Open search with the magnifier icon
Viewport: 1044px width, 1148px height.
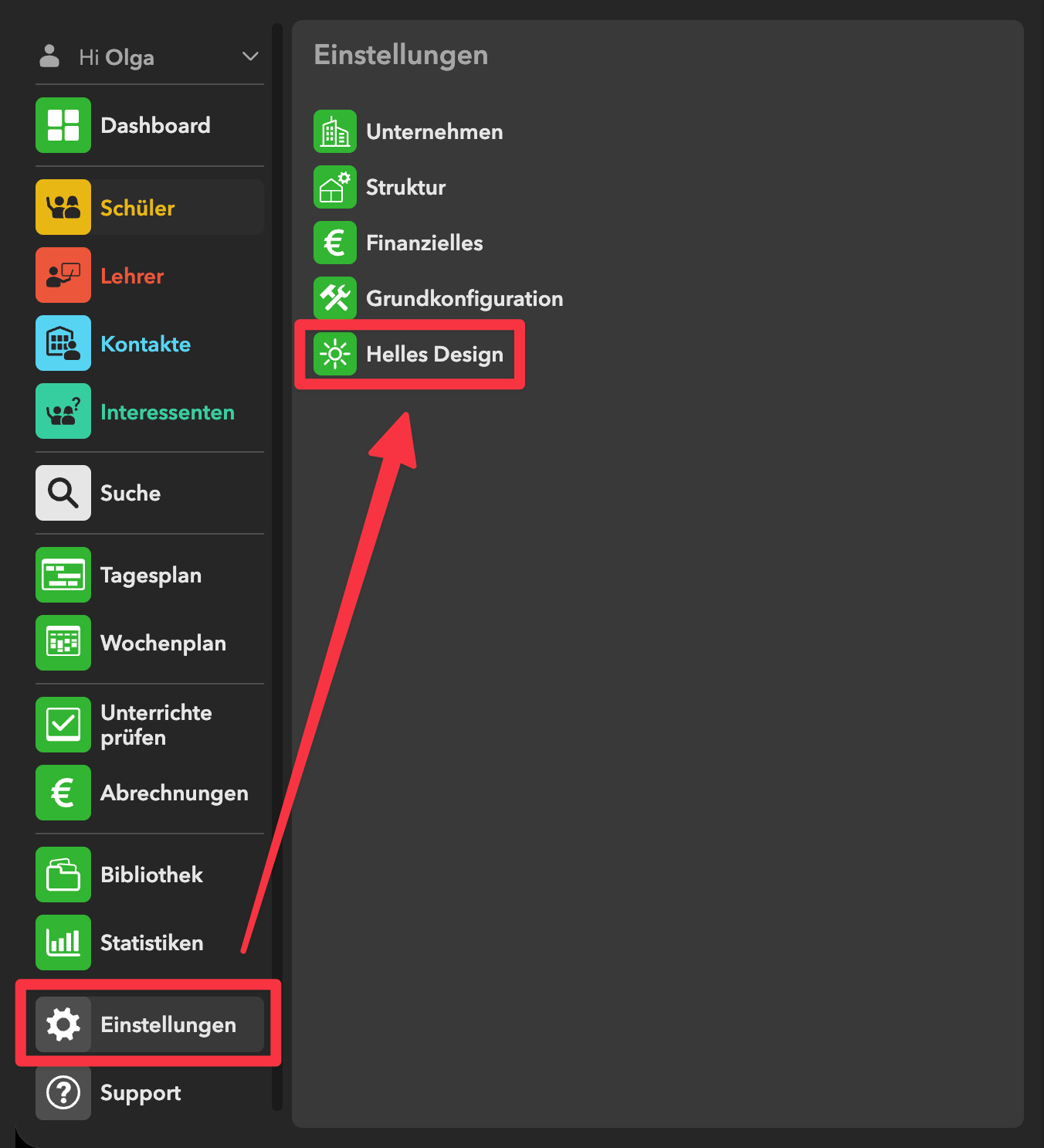[63, 493]
